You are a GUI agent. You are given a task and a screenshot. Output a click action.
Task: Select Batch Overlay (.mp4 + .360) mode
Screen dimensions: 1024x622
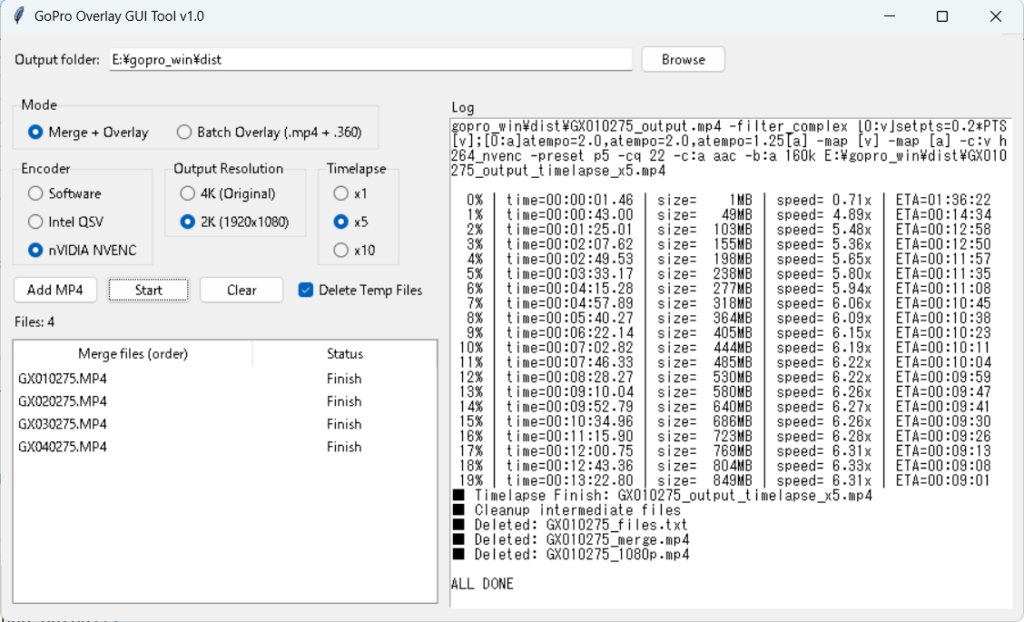184,132
